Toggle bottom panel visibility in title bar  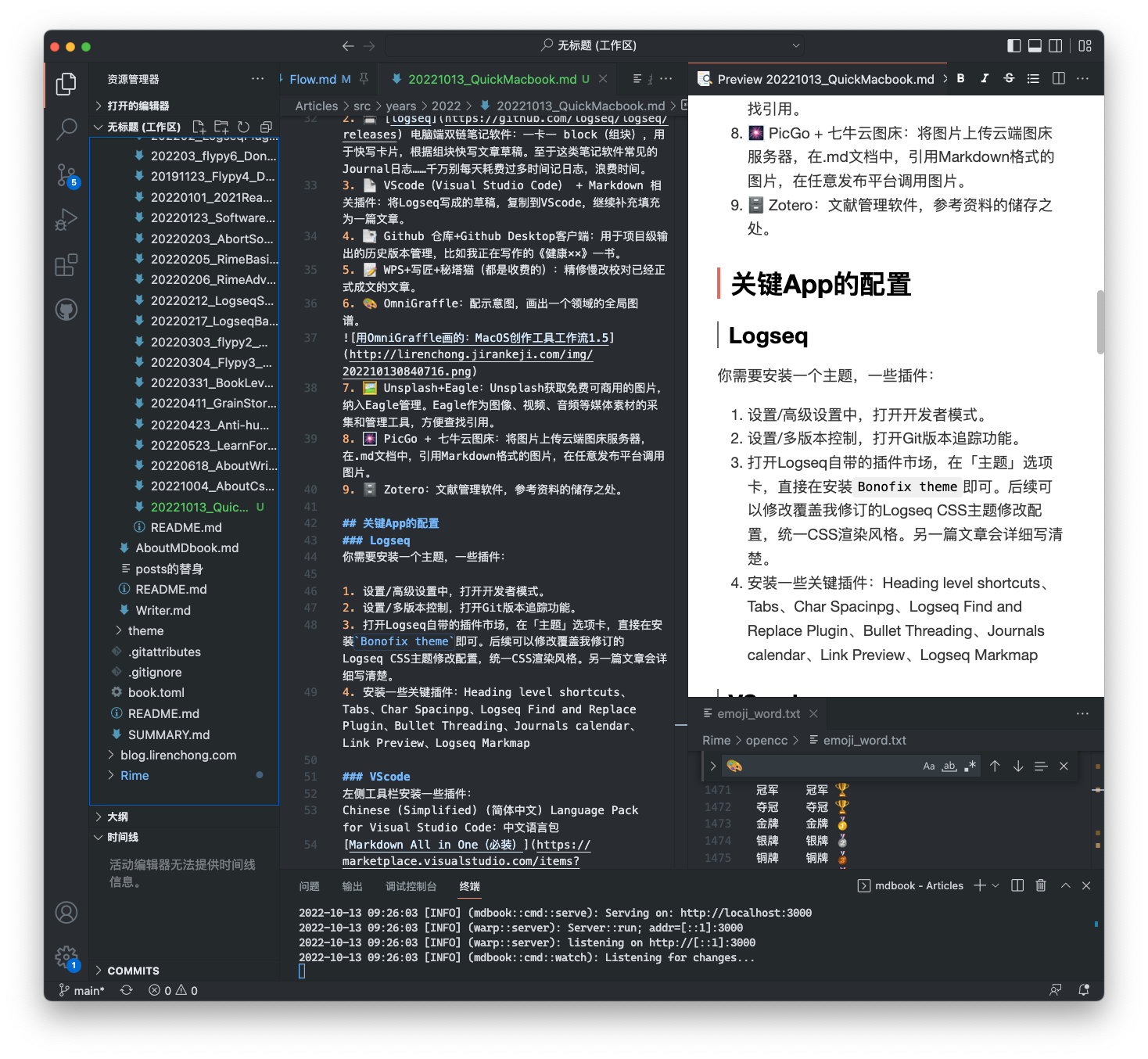(x=1035, y=46)
